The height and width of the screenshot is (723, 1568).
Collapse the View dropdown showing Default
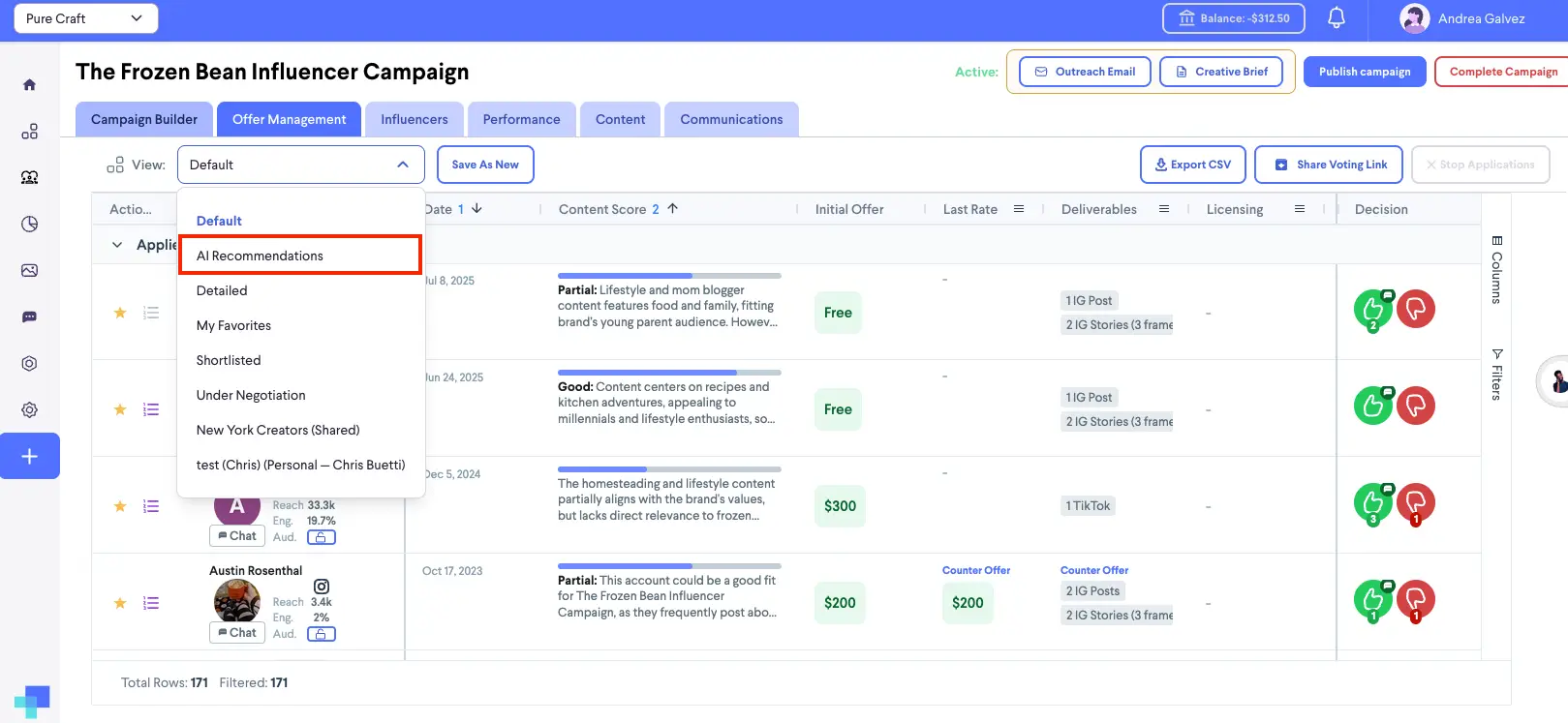pos(300,165)
